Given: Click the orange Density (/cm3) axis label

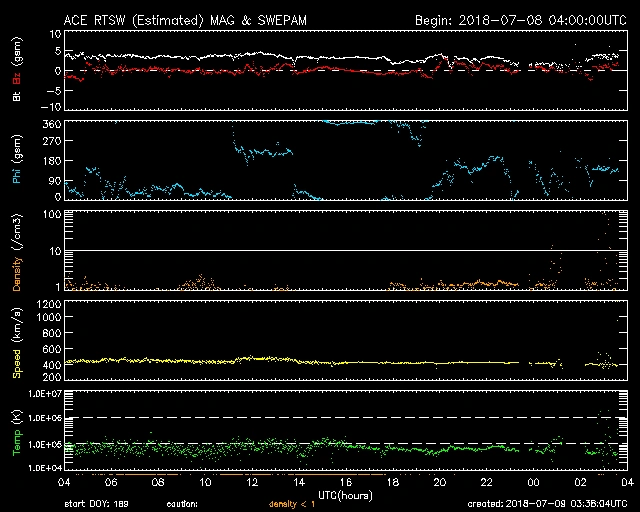Looking at the screenshot, I should pos(16,252).
